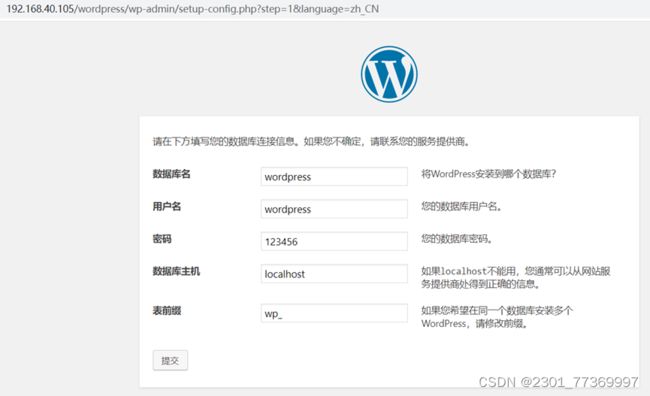Click the WordPress logo
The image size is (650, 396).
(x=389, y=74)
